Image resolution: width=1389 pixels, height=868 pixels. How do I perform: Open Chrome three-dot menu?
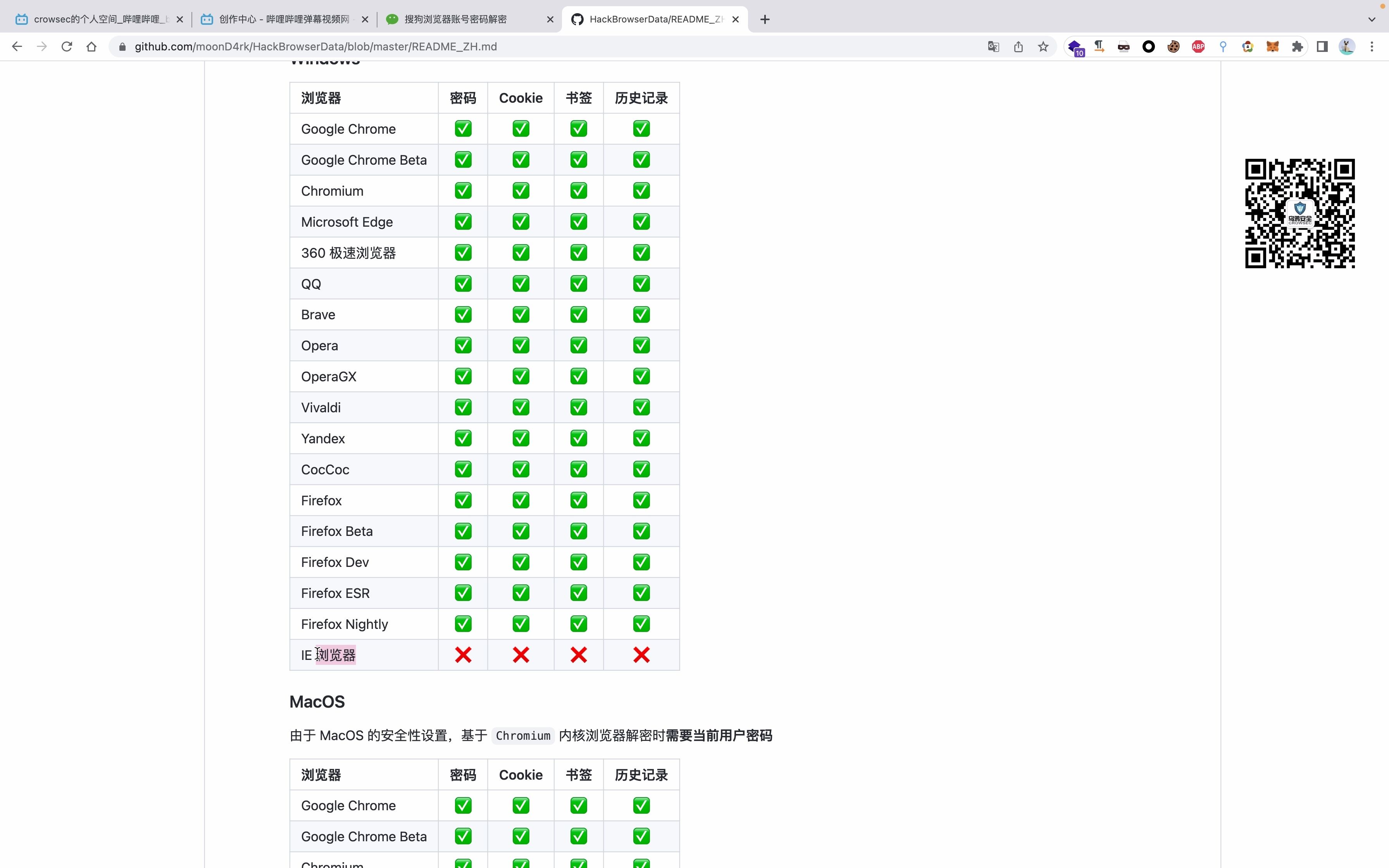[x=1372, y=46]
